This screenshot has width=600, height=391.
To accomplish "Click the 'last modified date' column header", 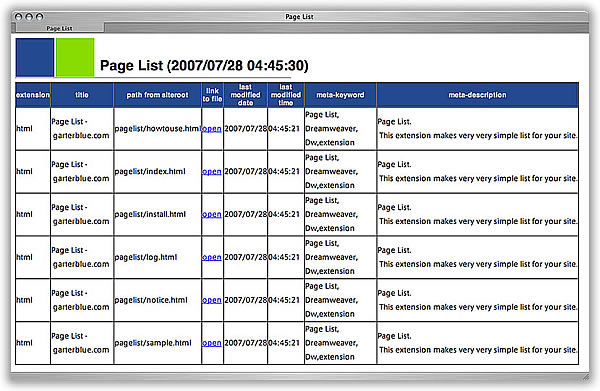I will pyautogui.click(x=245, y=95).
